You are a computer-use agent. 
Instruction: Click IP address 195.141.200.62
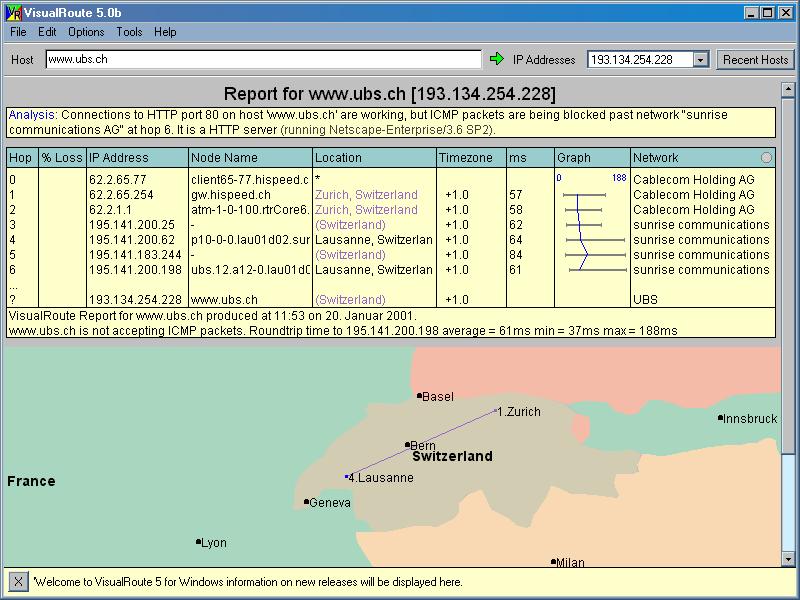[132, 240]
